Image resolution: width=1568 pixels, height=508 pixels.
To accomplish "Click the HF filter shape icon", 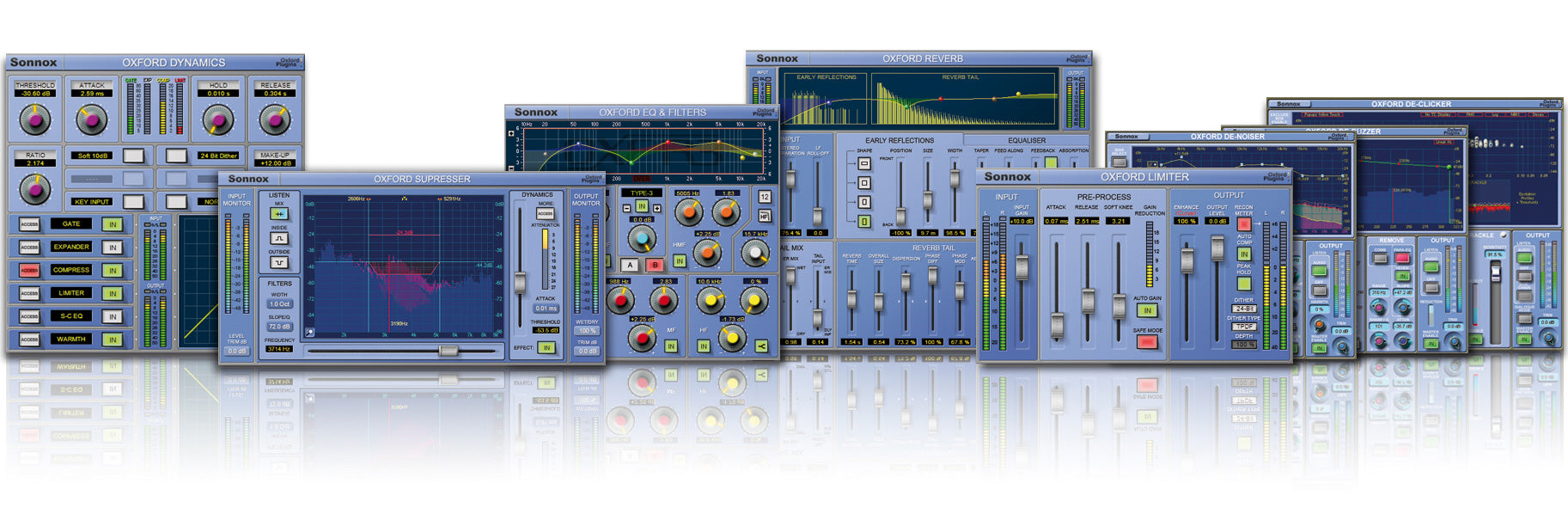I will coord(764,217).
